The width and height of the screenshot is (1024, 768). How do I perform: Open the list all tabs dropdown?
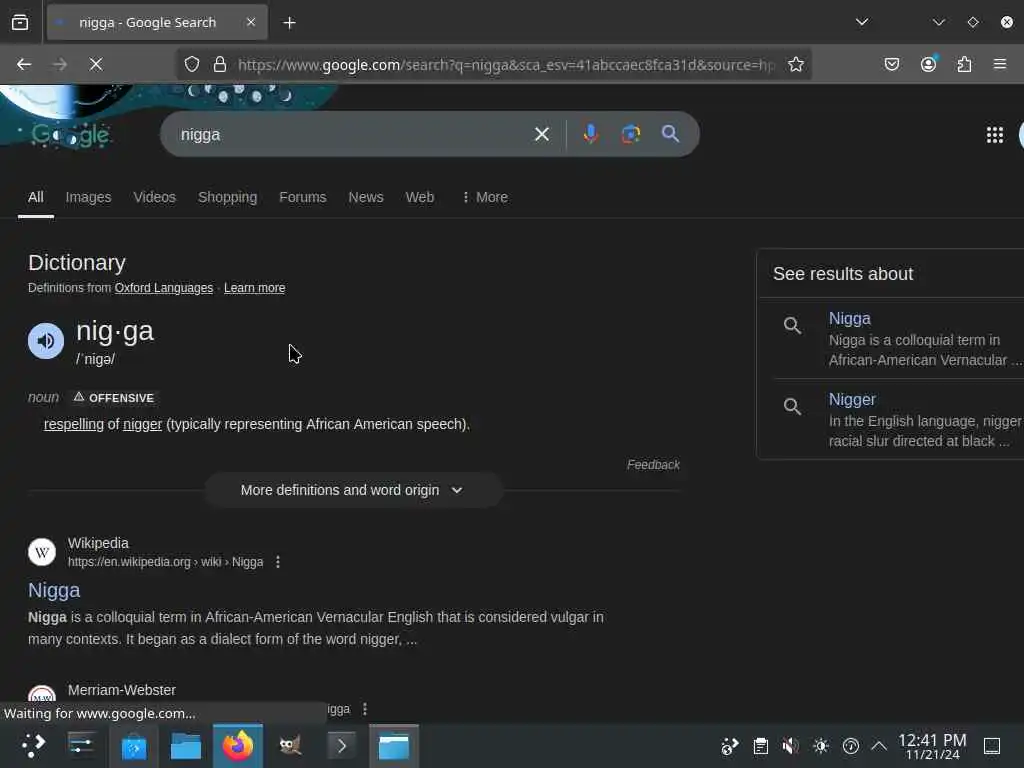point(862,22)
